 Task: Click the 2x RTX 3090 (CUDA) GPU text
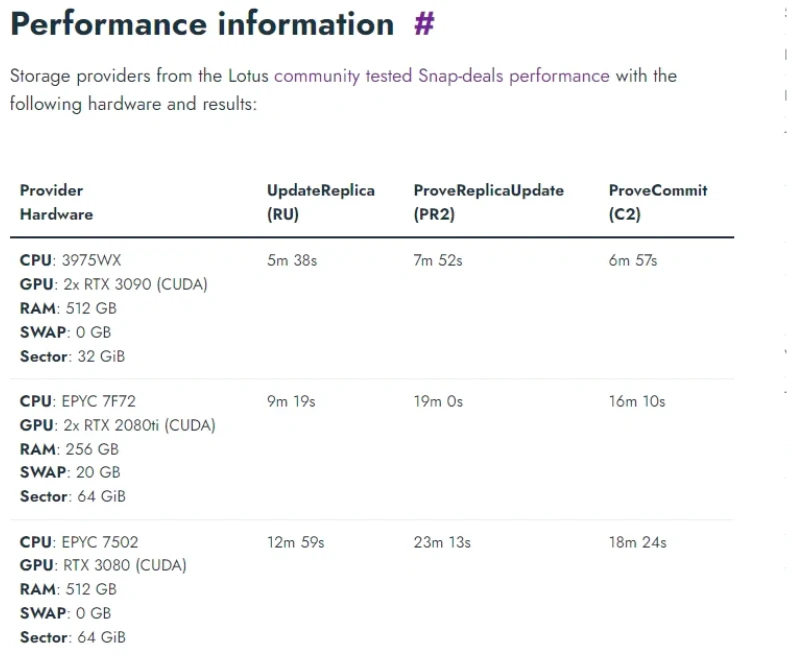pyautogui.click(x=135, y=284)
